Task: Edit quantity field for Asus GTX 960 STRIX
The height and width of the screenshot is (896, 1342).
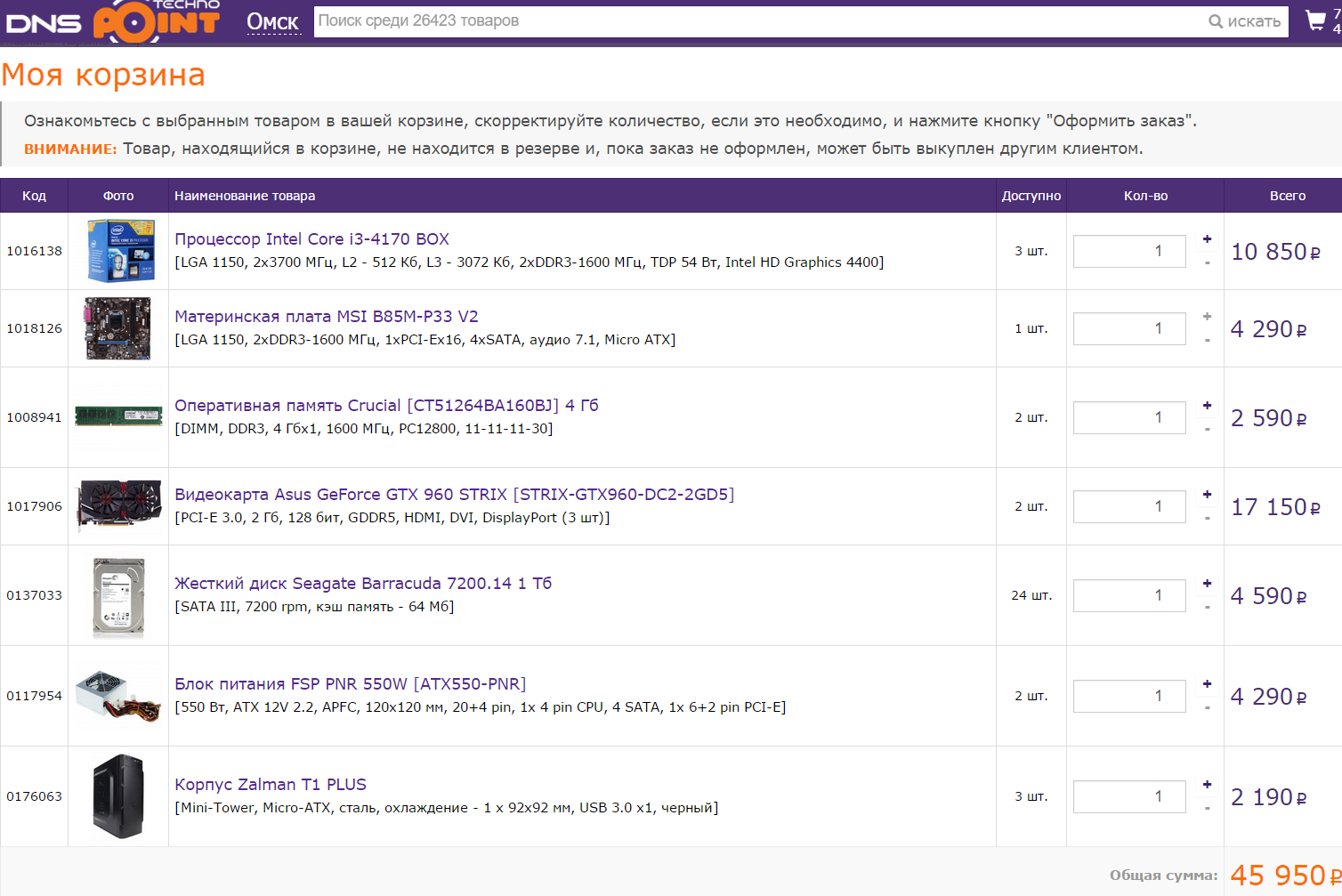Action: click(x=1129, y=506)
